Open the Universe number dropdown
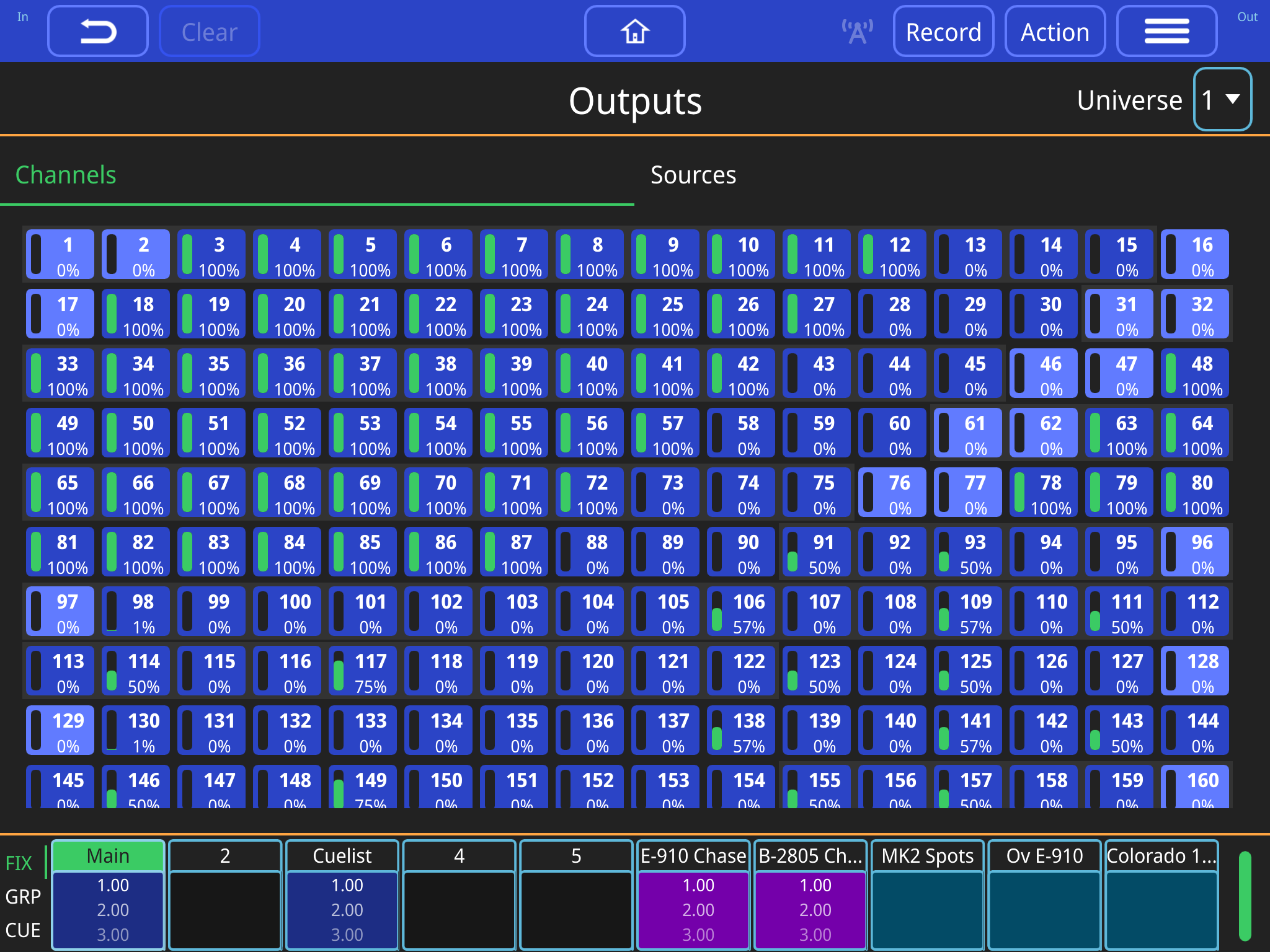The width and height of the screenshot is (1270, 952). pyautogui.click(x=1222, y=99)
